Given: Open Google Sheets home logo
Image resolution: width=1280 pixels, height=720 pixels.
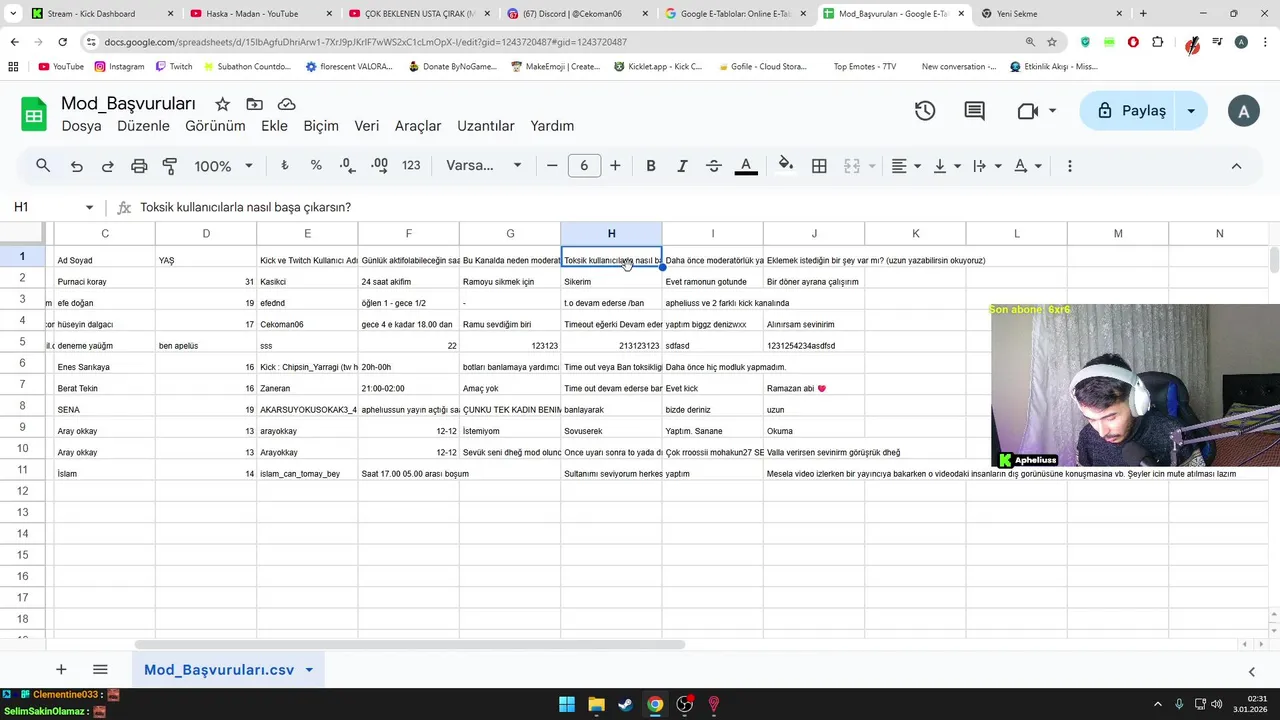Looking at the screenshot, I should pyautogui.click(x=34, y=114).
